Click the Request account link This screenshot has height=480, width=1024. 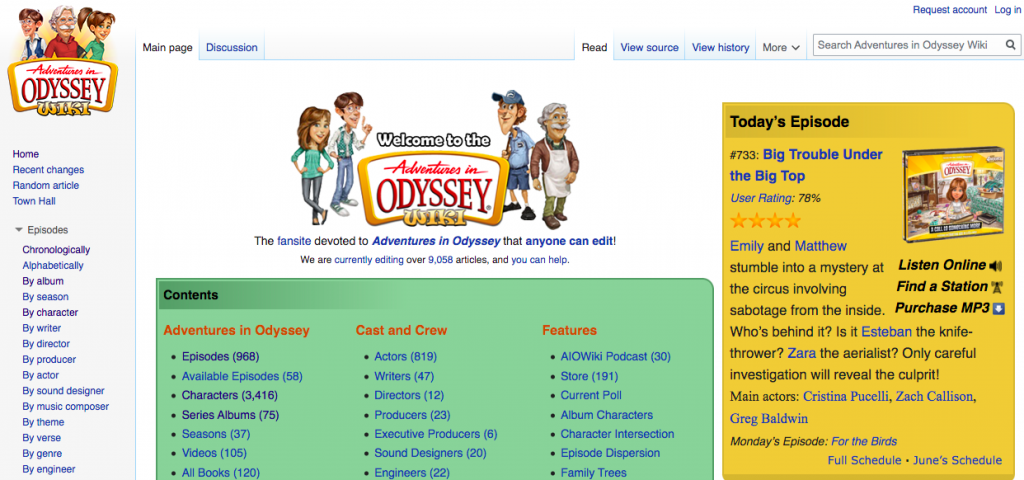pos(950,10)
